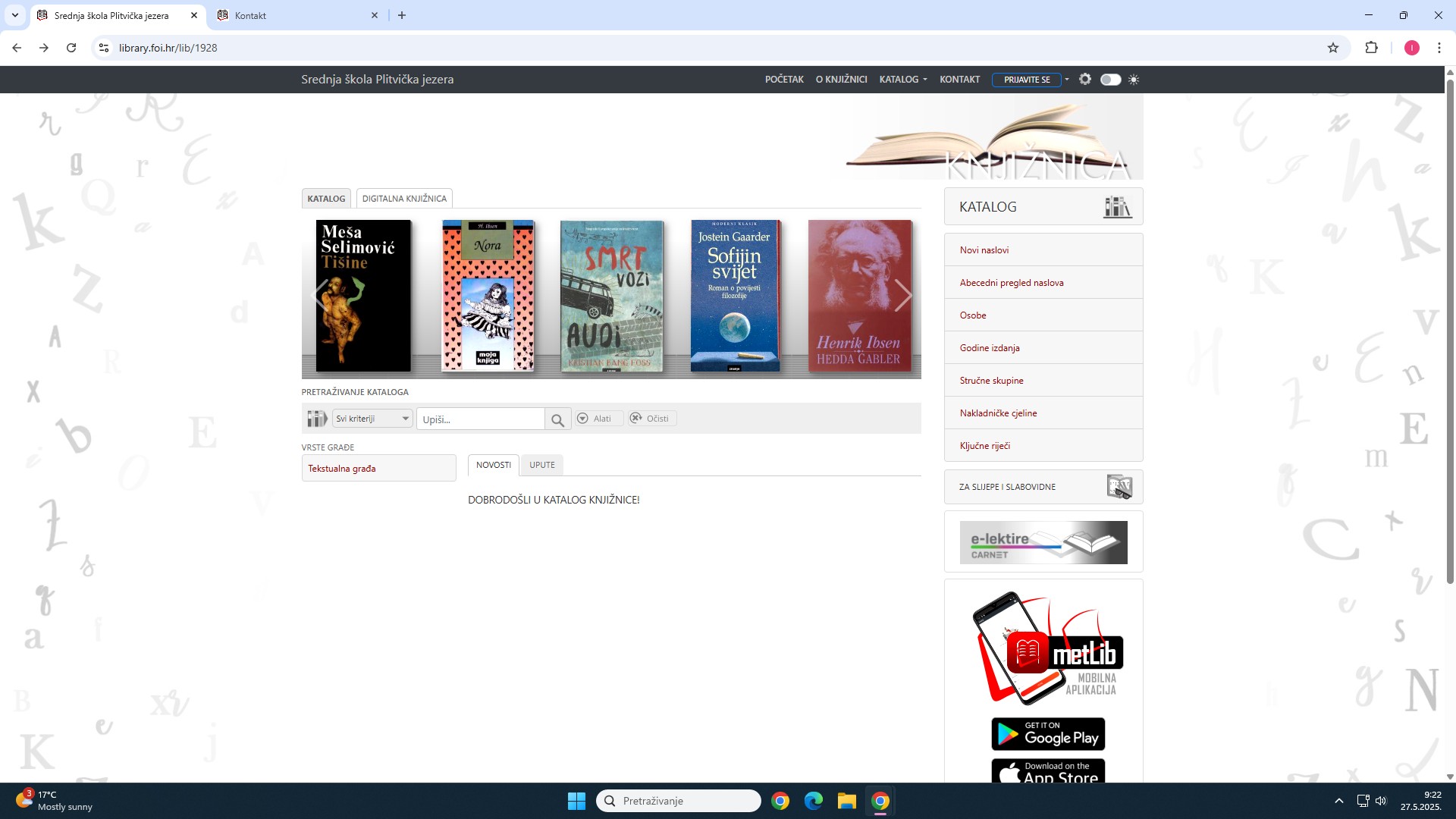Click Get it on Google Play badge
Screen dimensions: 1456x819
[1048, 734]
